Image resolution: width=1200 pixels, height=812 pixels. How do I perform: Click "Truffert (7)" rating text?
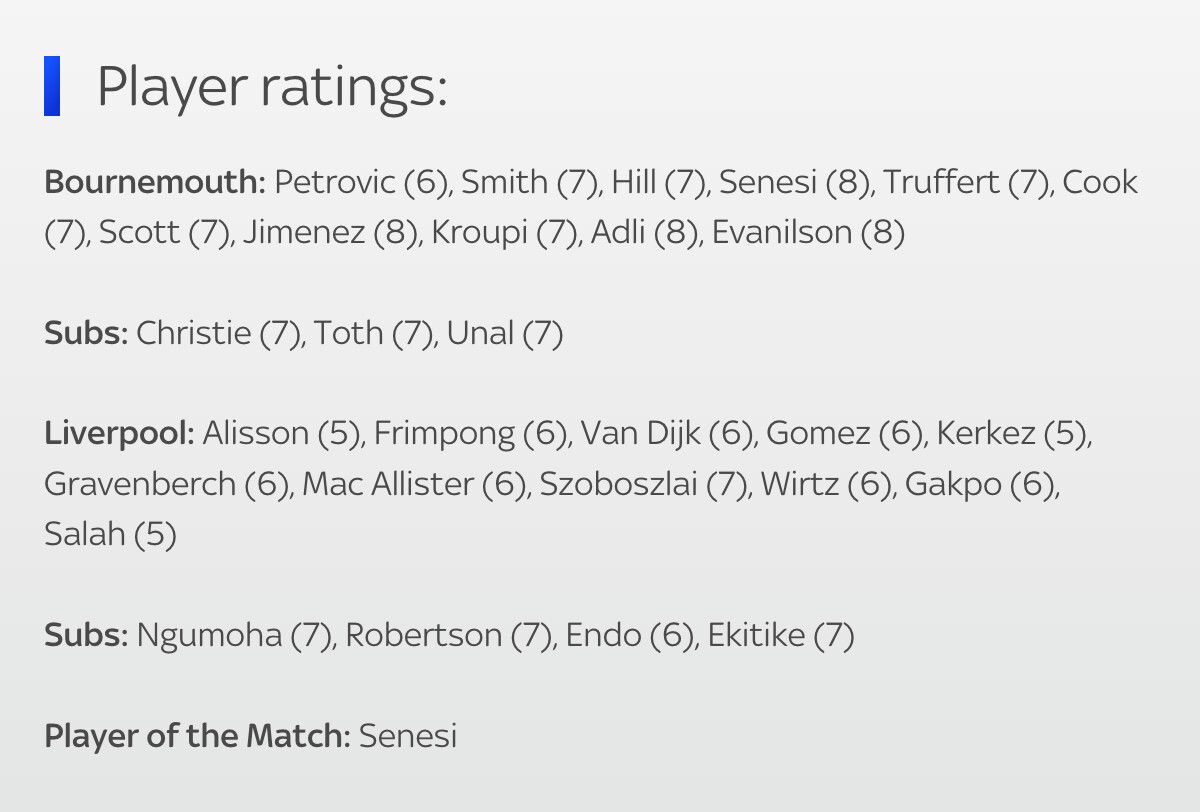[966, 183]
